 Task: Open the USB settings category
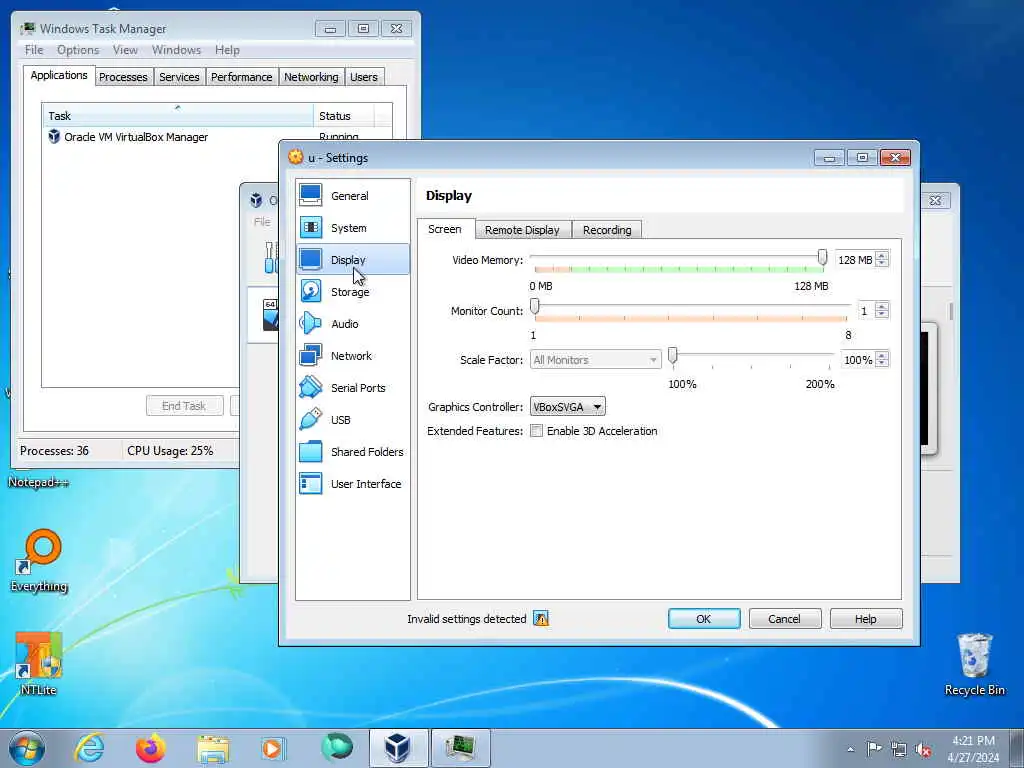(x=353, y=419)
